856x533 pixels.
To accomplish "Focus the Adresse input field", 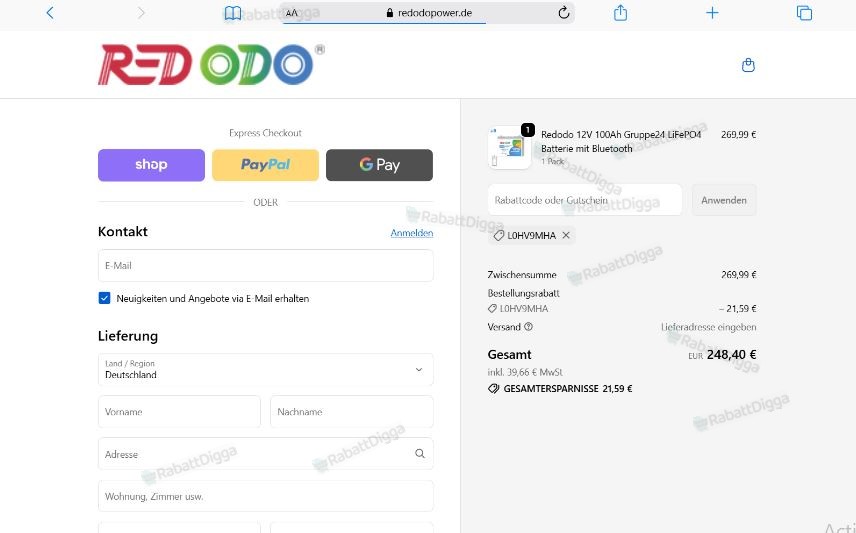I will point(266,454).
